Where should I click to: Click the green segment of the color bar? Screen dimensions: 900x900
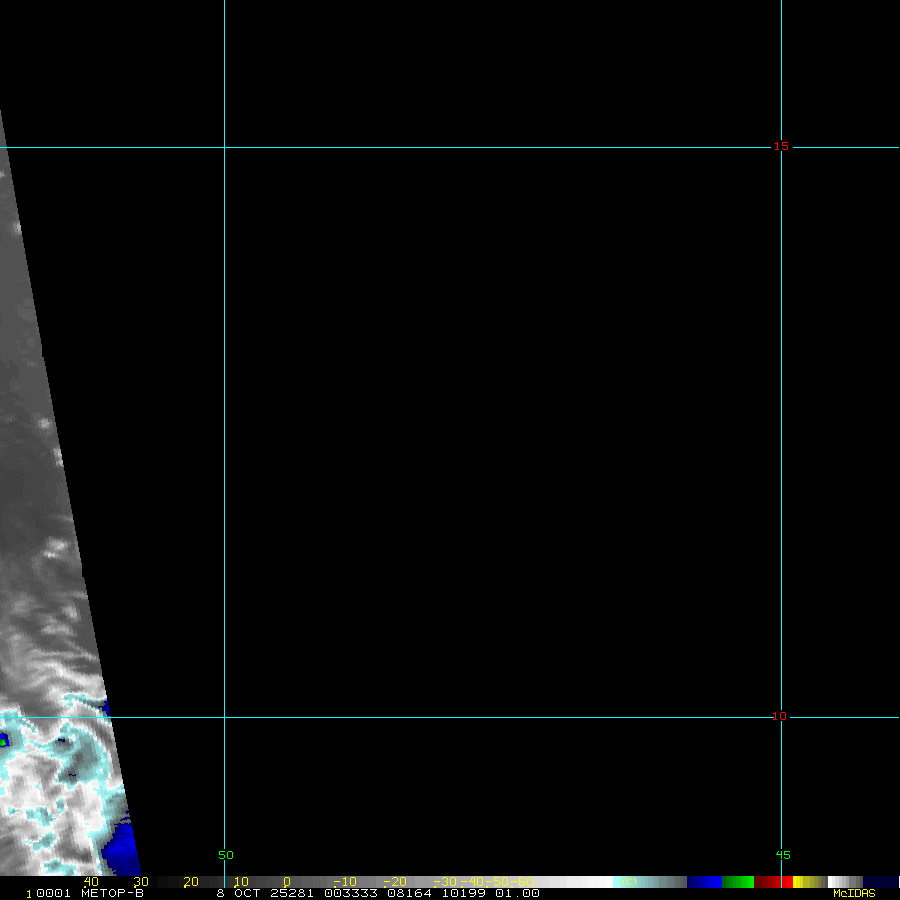pos(737,882)
